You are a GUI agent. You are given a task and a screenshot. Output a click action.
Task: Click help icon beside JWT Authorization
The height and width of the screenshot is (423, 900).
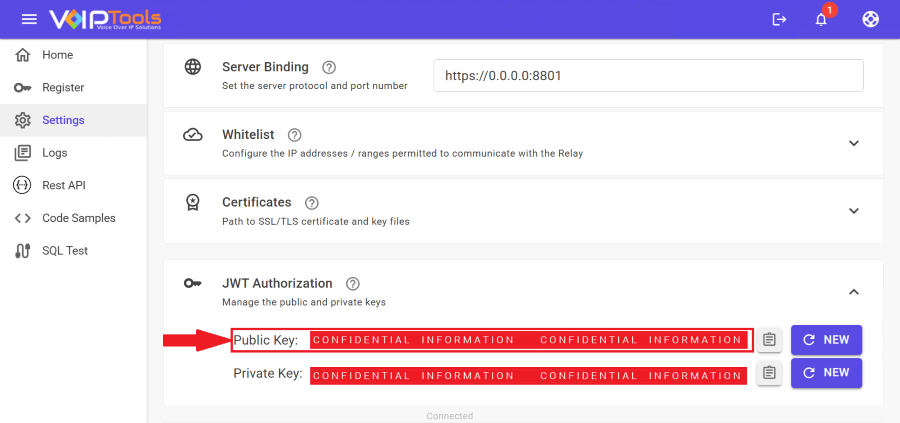pyautogui.click(x=352, y=284)
